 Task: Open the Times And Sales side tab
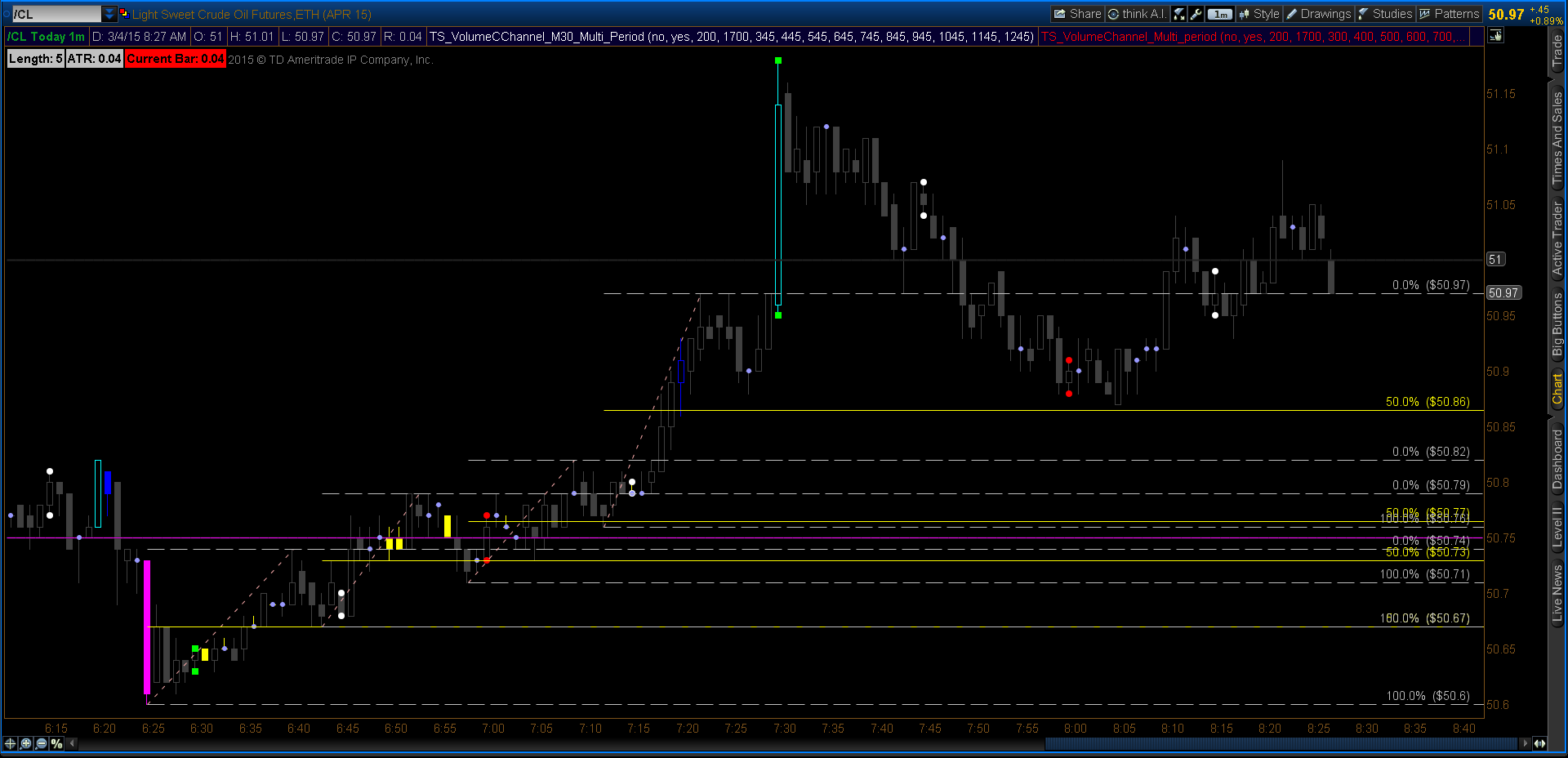[1557, 138]
